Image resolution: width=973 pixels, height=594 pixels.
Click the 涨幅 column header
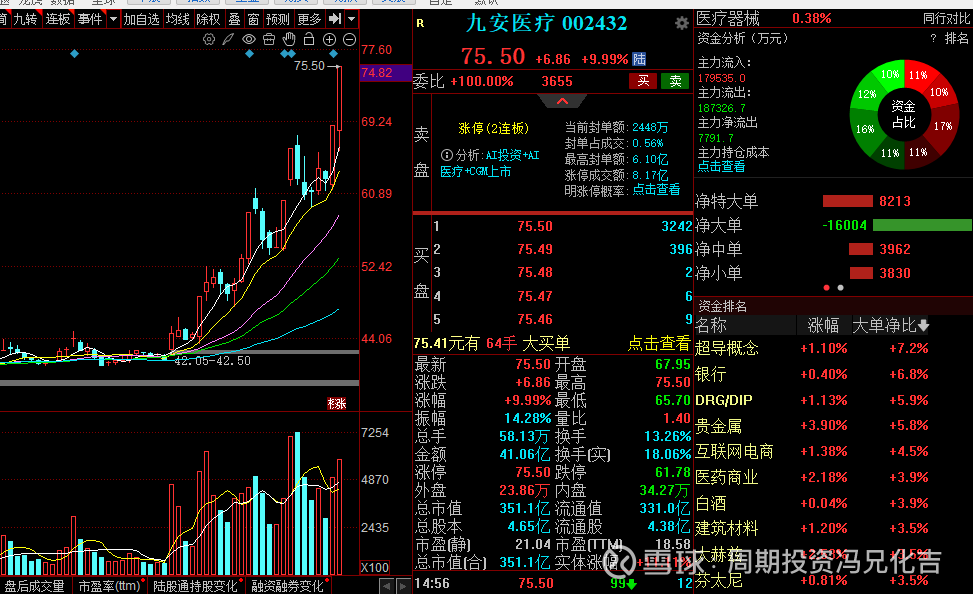pyautogui.click(x=823, y=325)
